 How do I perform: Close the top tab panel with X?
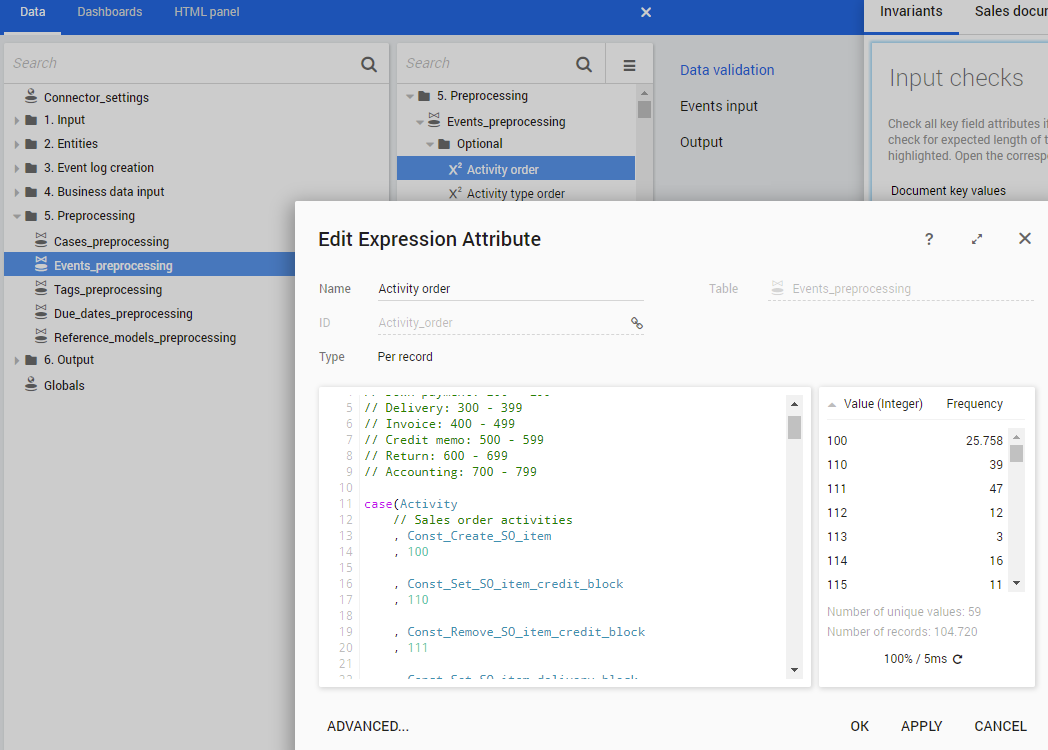[x=646, y=12]
